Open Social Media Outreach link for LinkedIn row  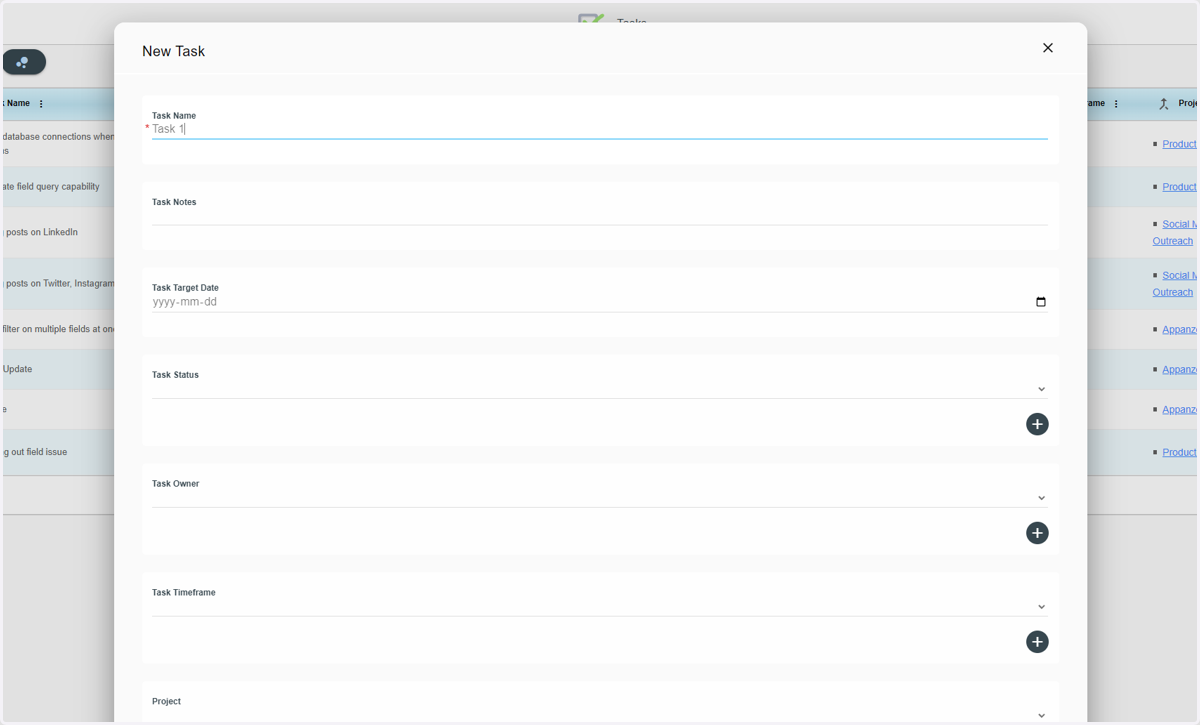[1175, 232]
